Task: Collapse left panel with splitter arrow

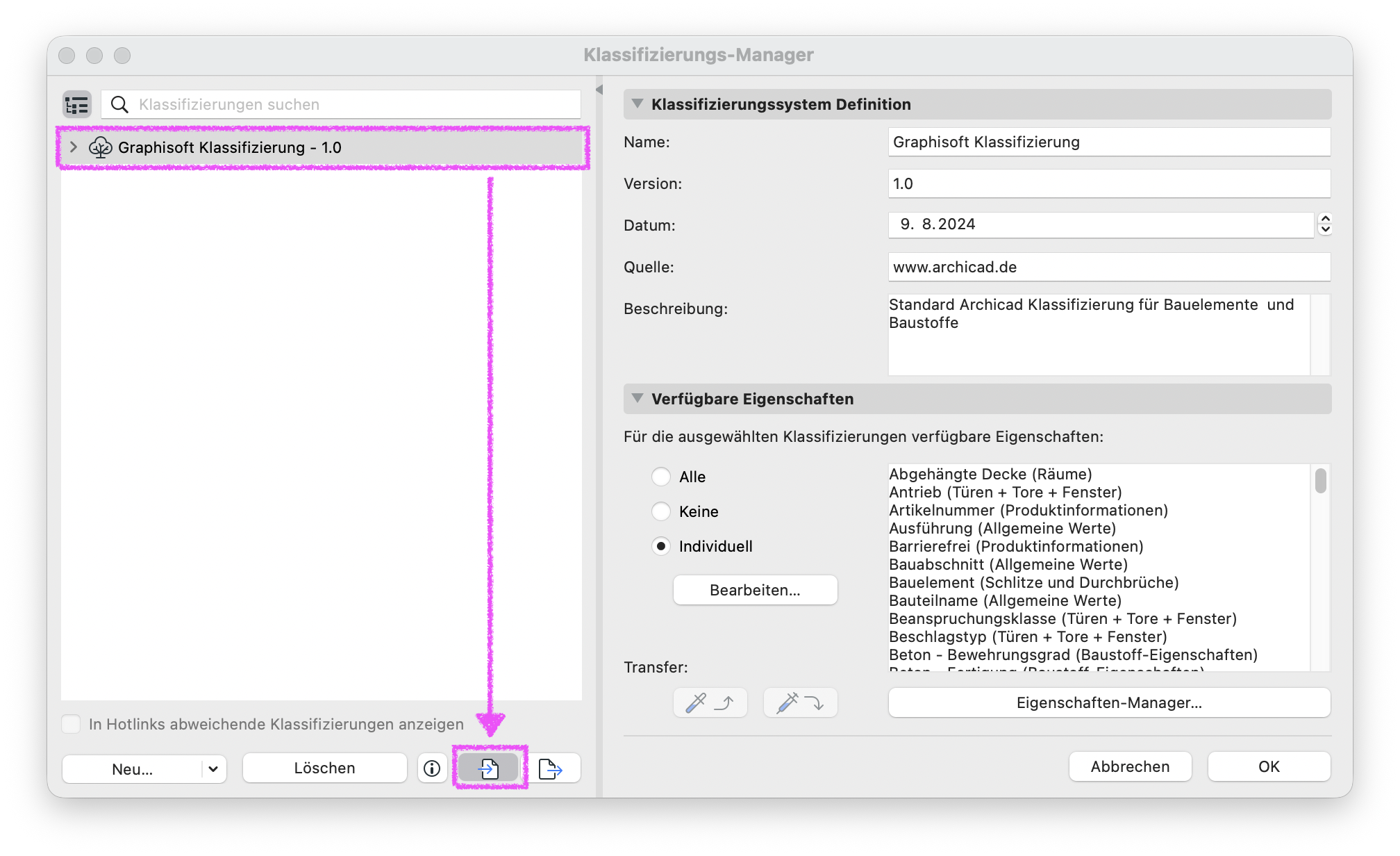Action: [x=599, y=90]
